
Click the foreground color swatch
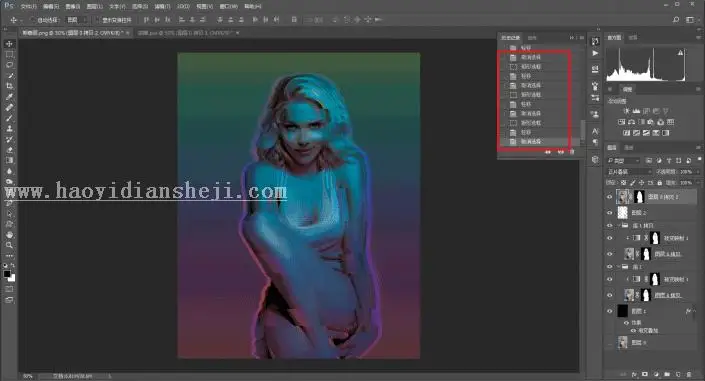7,273
